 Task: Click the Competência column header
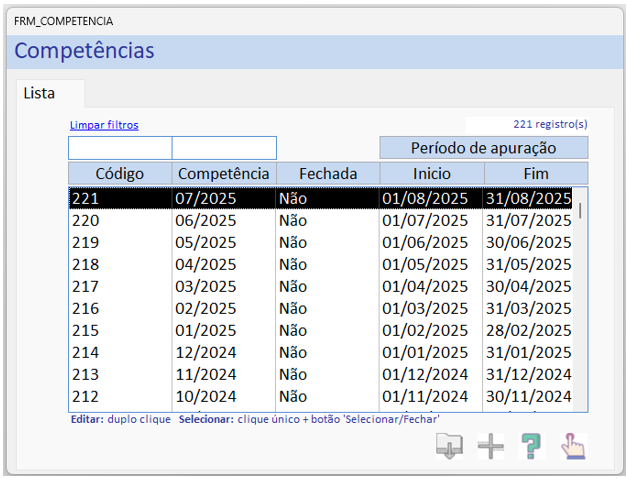[x=224, y=174]
